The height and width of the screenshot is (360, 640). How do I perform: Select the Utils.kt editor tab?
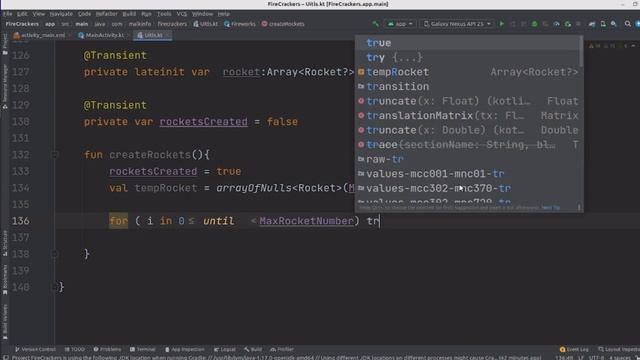pos(153,35)
